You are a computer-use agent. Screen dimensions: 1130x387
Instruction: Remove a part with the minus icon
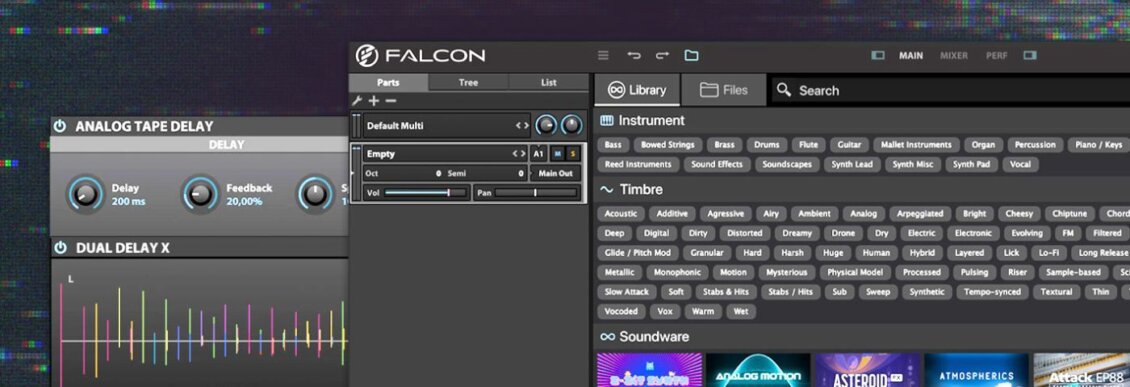pyautogui.click(x=391, y=102)
